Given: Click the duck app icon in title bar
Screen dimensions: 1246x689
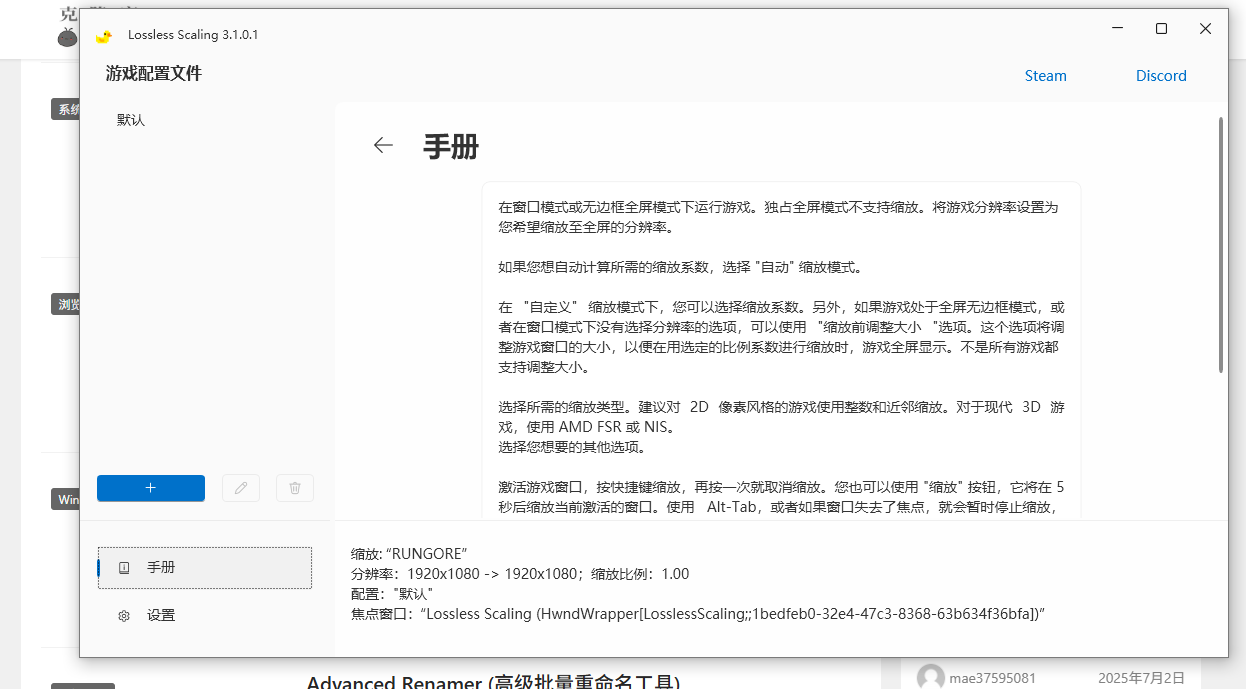Looking at the screenshot, I should pos(103,35).
